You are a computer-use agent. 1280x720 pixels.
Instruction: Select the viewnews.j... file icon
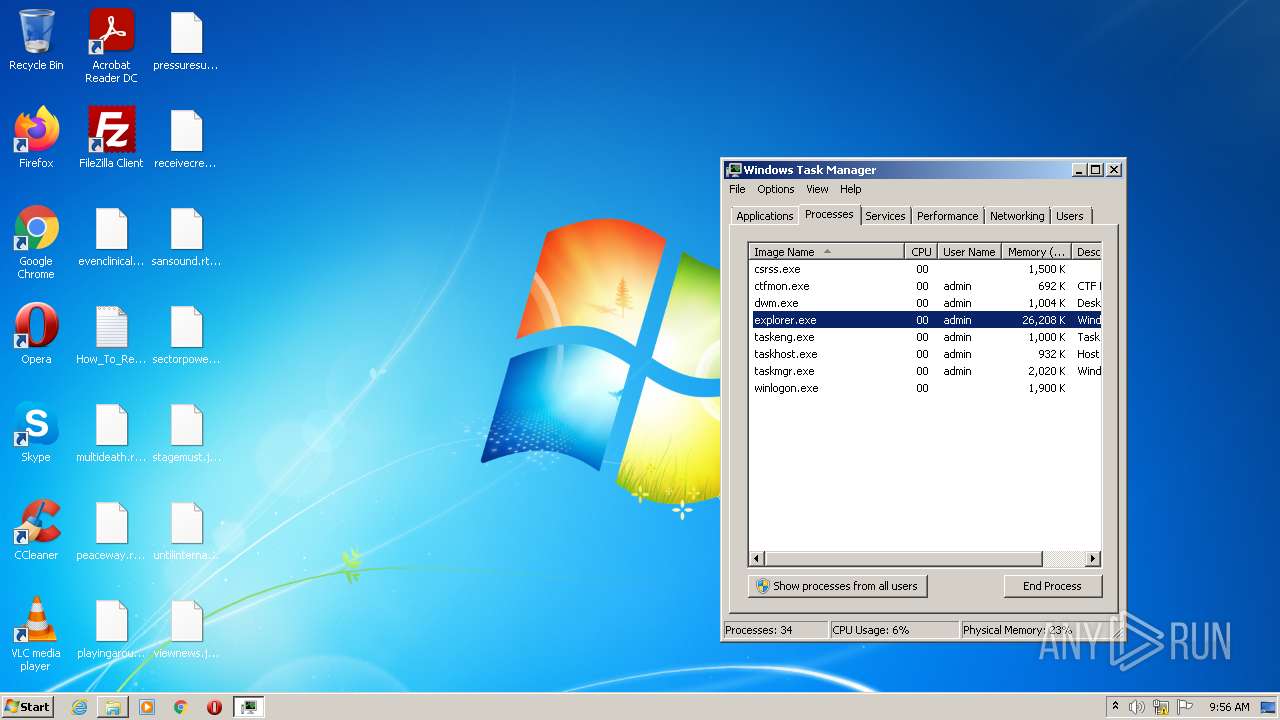coord(186,629)
